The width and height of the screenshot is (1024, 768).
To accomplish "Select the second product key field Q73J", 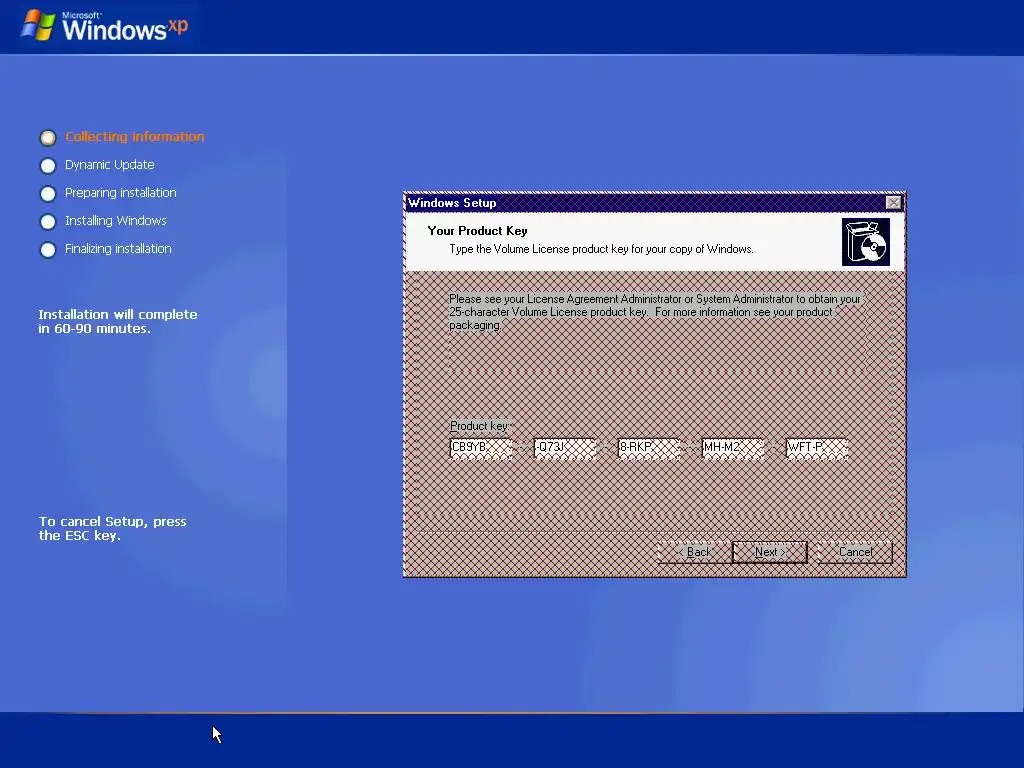I will pyautogui.click(x=565, y=447).
